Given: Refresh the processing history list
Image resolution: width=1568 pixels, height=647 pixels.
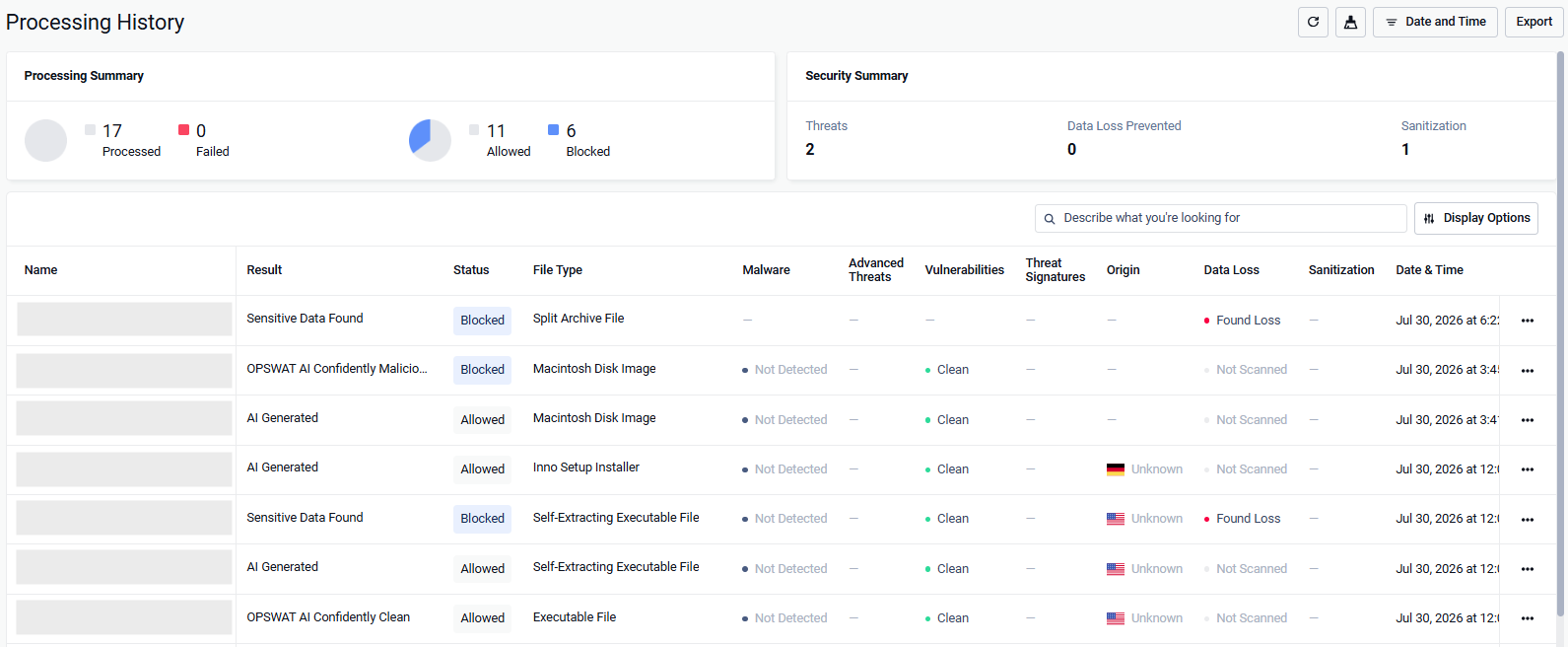Looking at the screenshot, I should 1313,22.
